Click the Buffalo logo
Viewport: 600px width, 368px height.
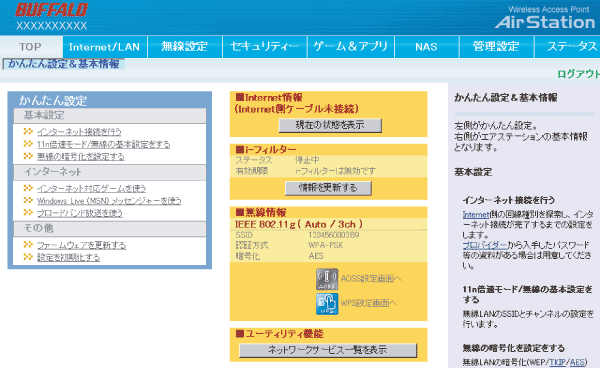point(52,10)
